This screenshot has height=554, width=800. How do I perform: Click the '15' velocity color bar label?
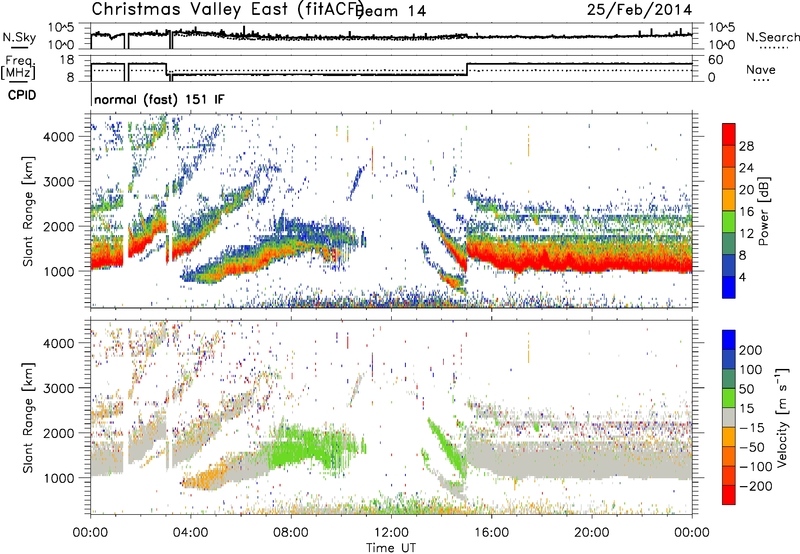click(x=746, y=409)
